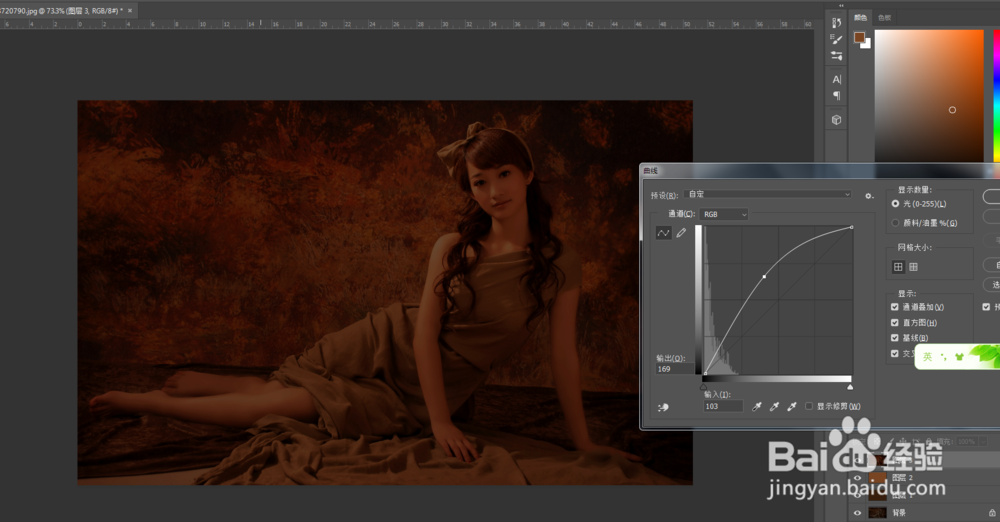Screen dimensions: 1000x522
Task: Click the 输出 output value field
Action: 676,369
